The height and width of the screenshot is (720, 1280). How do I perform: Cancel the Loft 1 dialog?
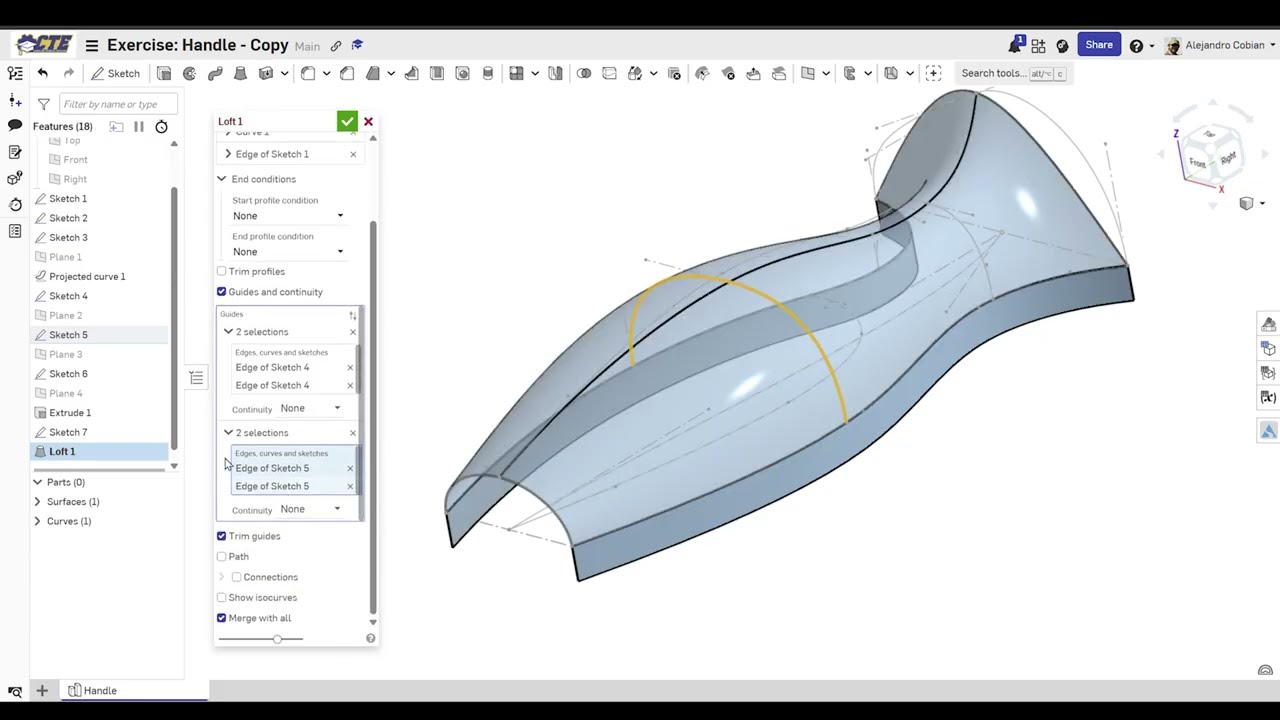pyautogui.click(x=368, y=121)
